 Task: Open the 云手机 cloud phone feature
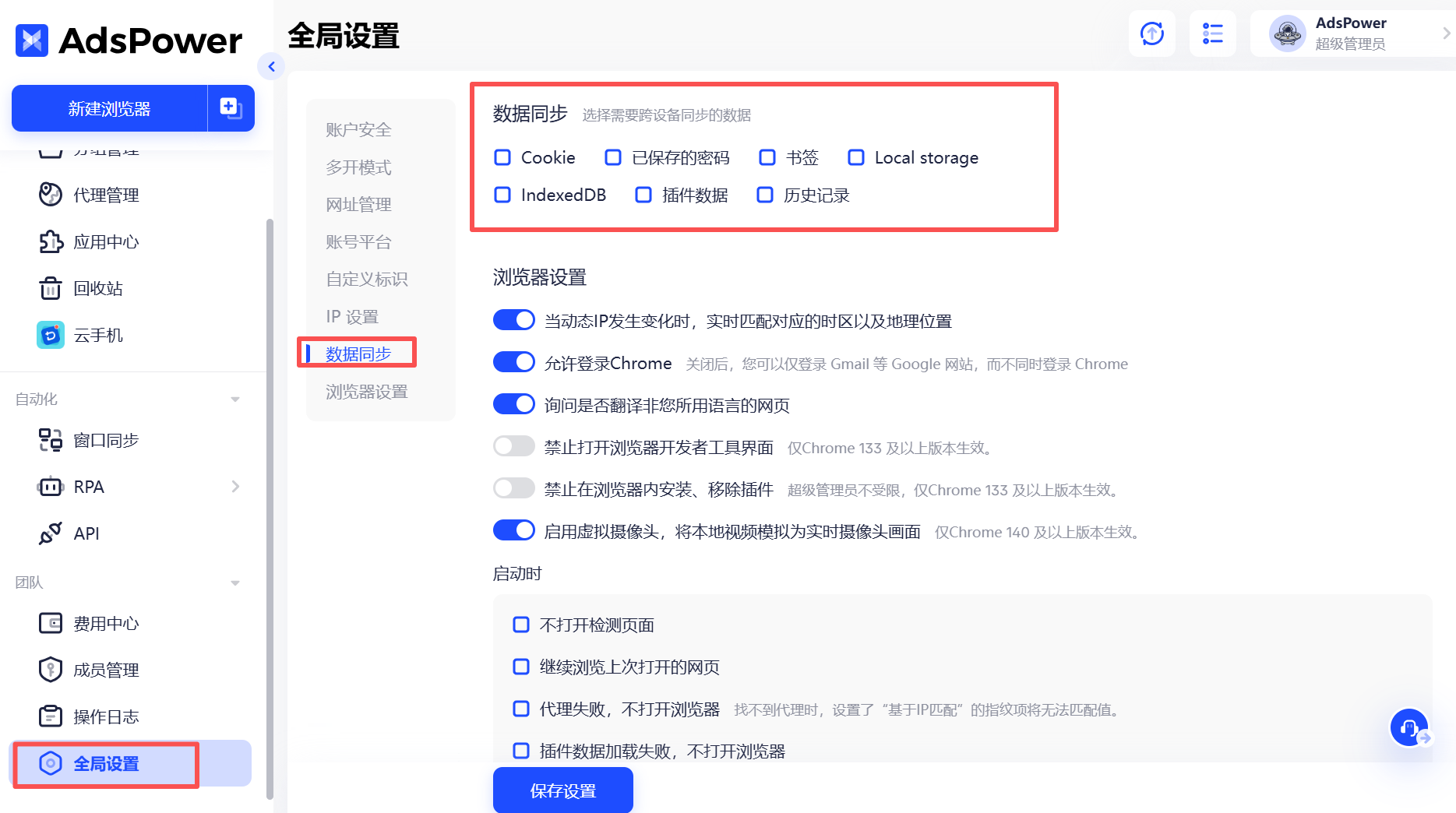[97, 335]
